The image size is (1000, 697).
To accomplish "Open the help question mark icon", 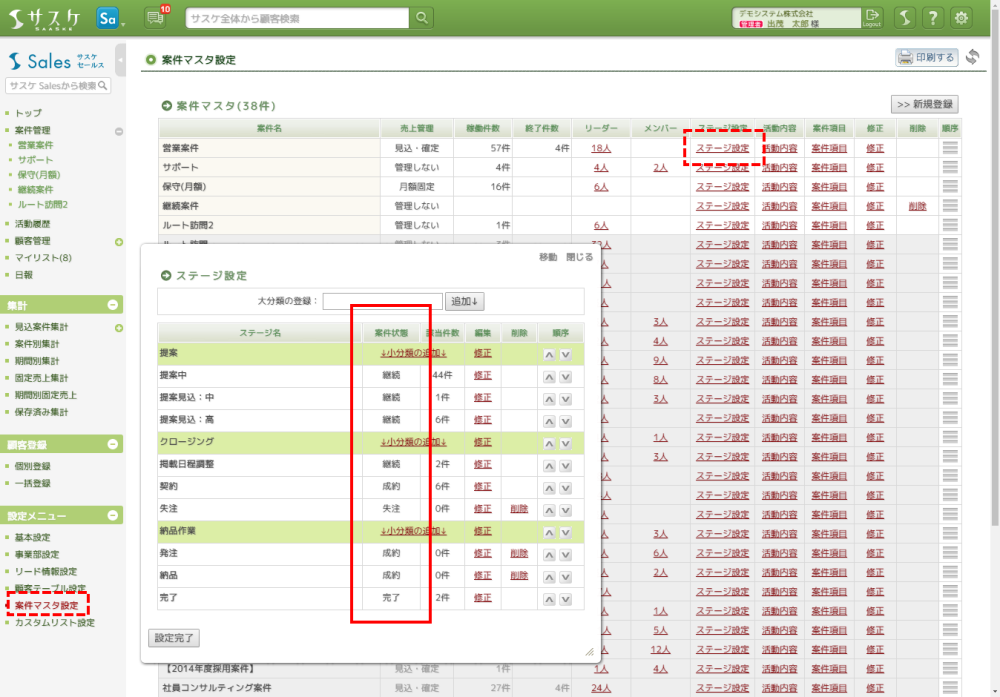I will point(932,17).
